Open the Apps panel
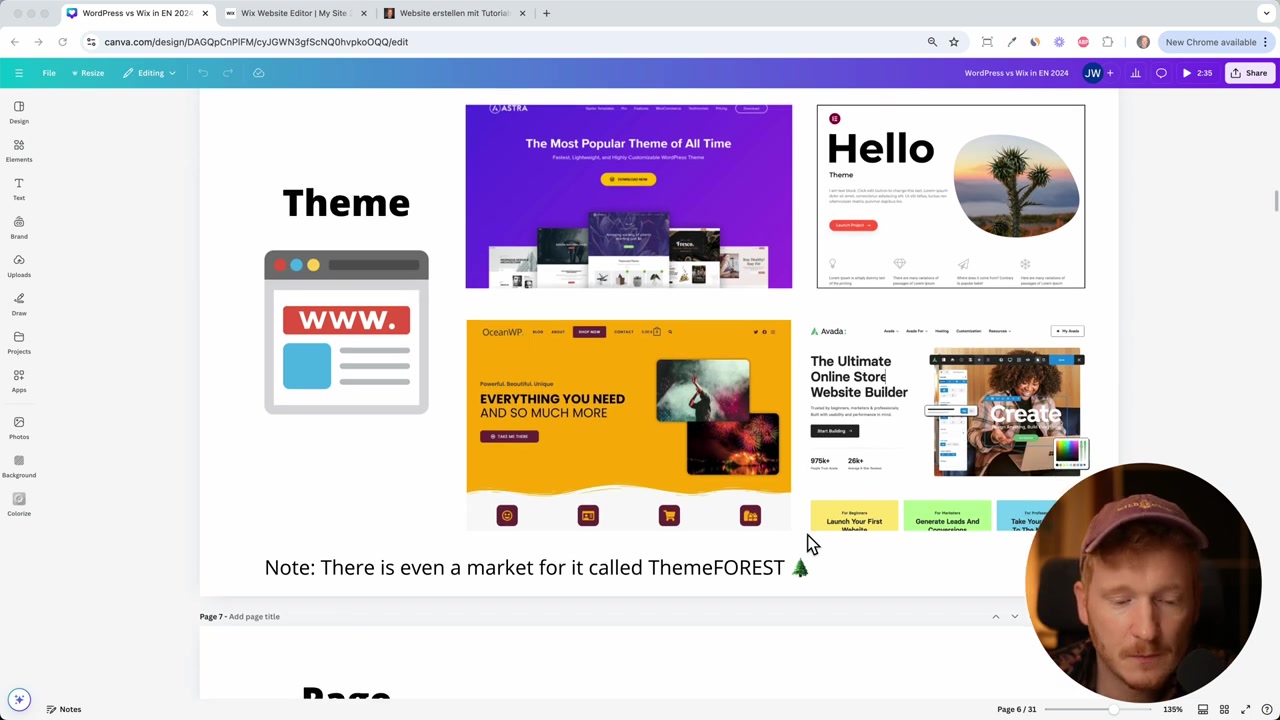This screenshot has width=1280, height=720. click(19, 381)
